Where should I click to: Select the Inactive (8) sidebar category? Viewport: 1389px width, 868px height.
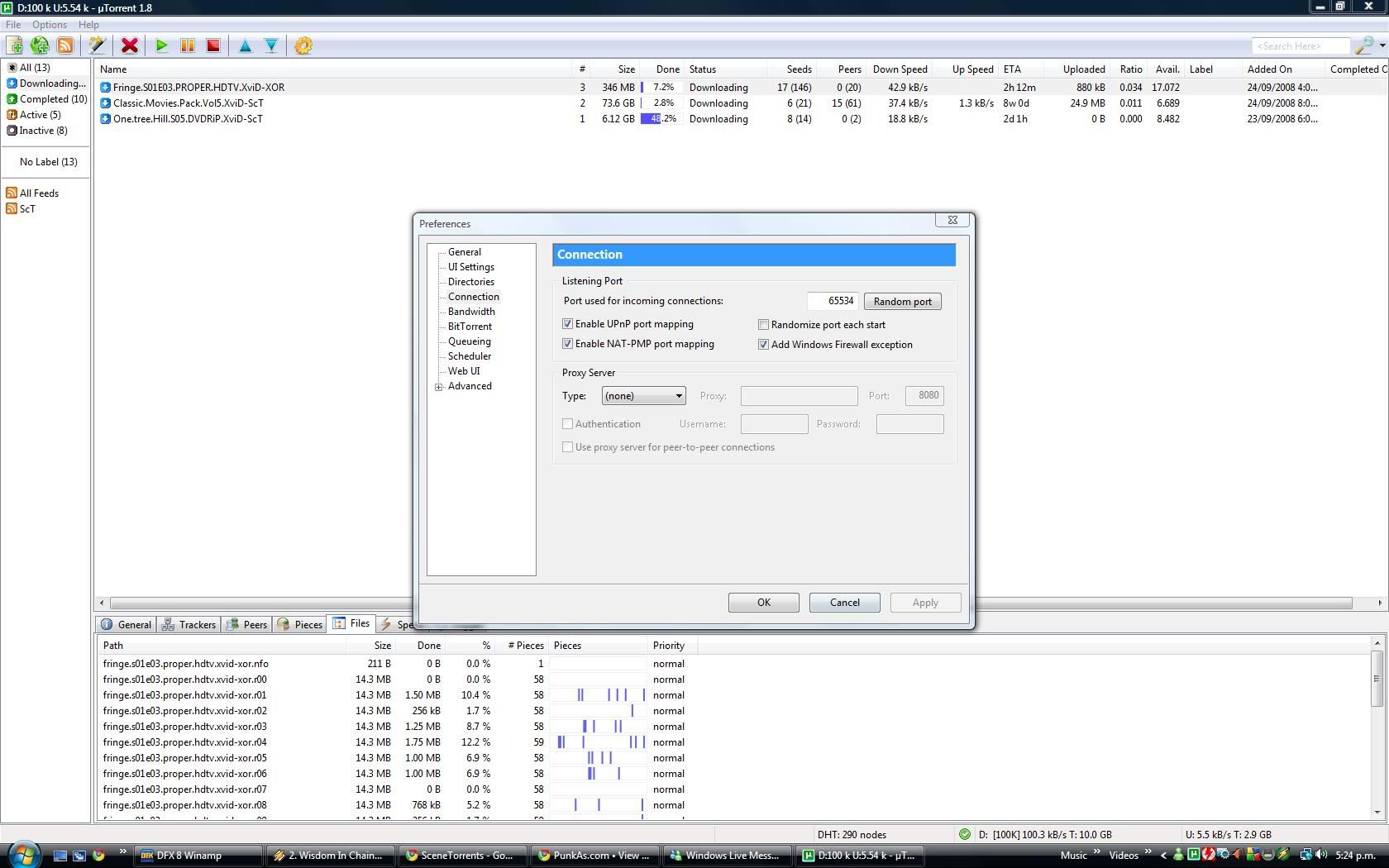click(x=37, y=131)
